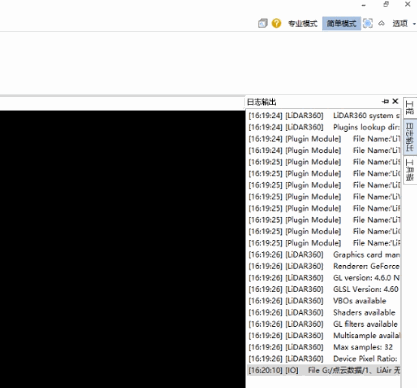The image size is (417, 388).
Task: Open the 工程 side tab
Action: (410, 107)
